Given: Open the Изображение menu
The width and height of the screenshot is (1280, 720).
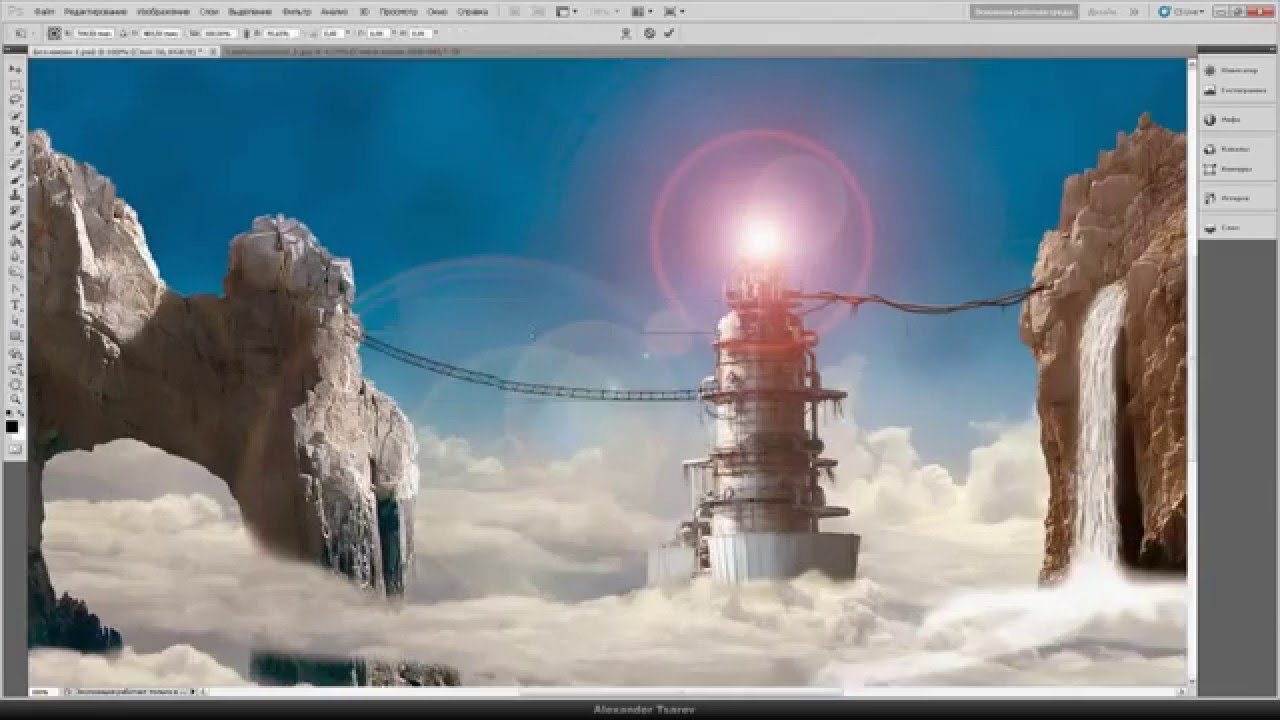Looking at the screenshot, I should 163,11.
